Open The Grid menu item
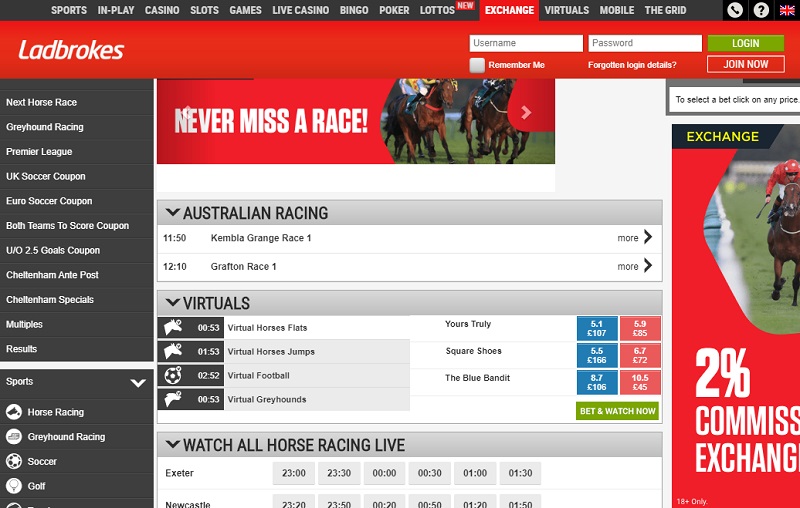800x508 pixels. 665,10
